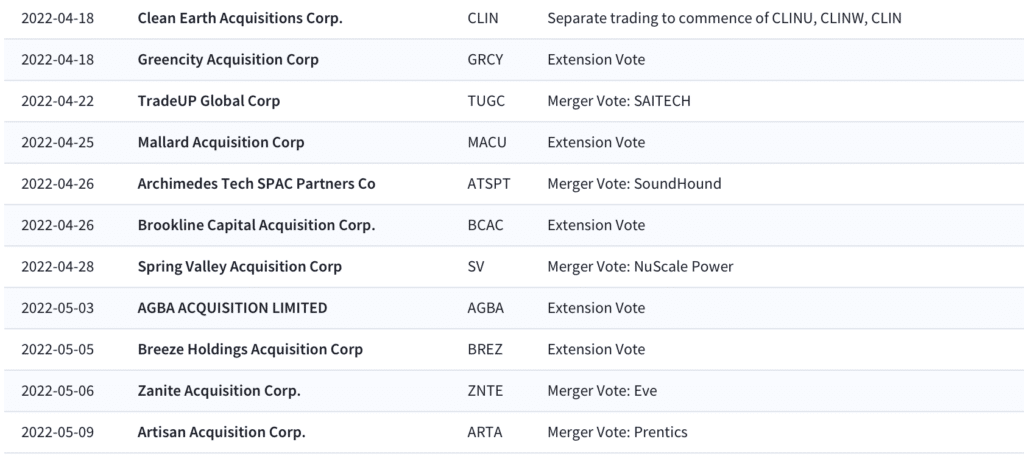Select AGBA ACQUISITION LIMITED company
This screenshot has width=1024, height=456.
click(x=232, y=308)
